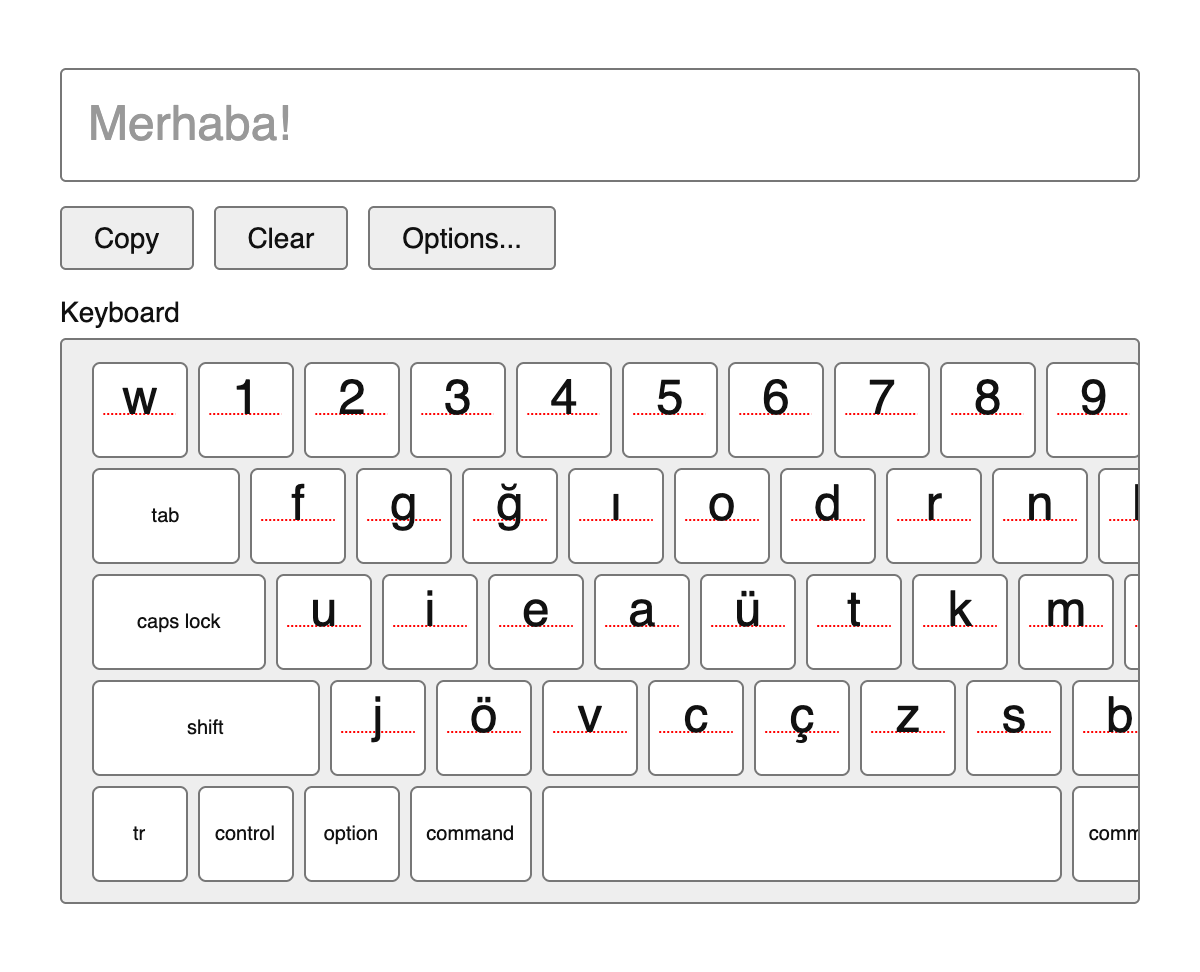Click the Copy button
This screenshot has height=972, width=1200.
tap(127, 238)
